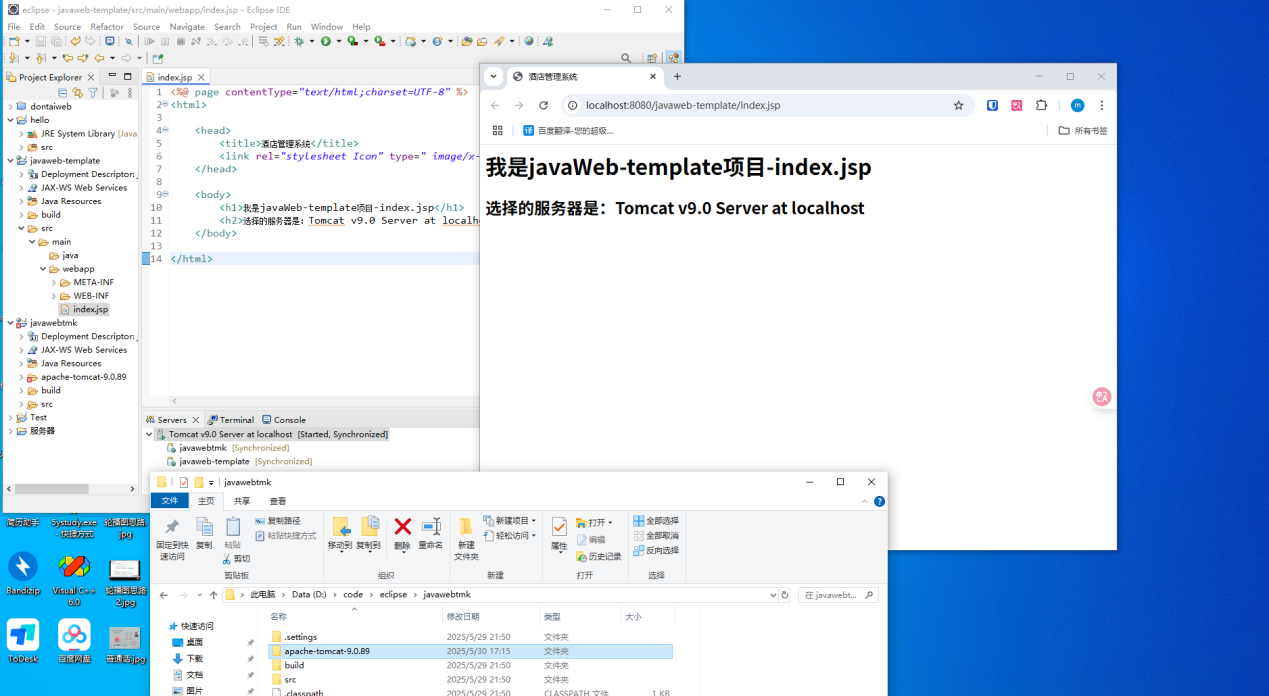
Task: Collapse the webapp folder in the project tree
Action: [x=43, y=269]
